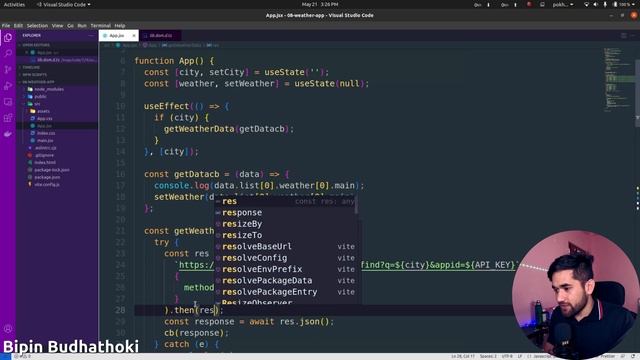The width and height of the screenshot is (640, 360).
Task: Select the 'resolvePackageData' autocomplete suggestion
Action: [x=285, y=281]
